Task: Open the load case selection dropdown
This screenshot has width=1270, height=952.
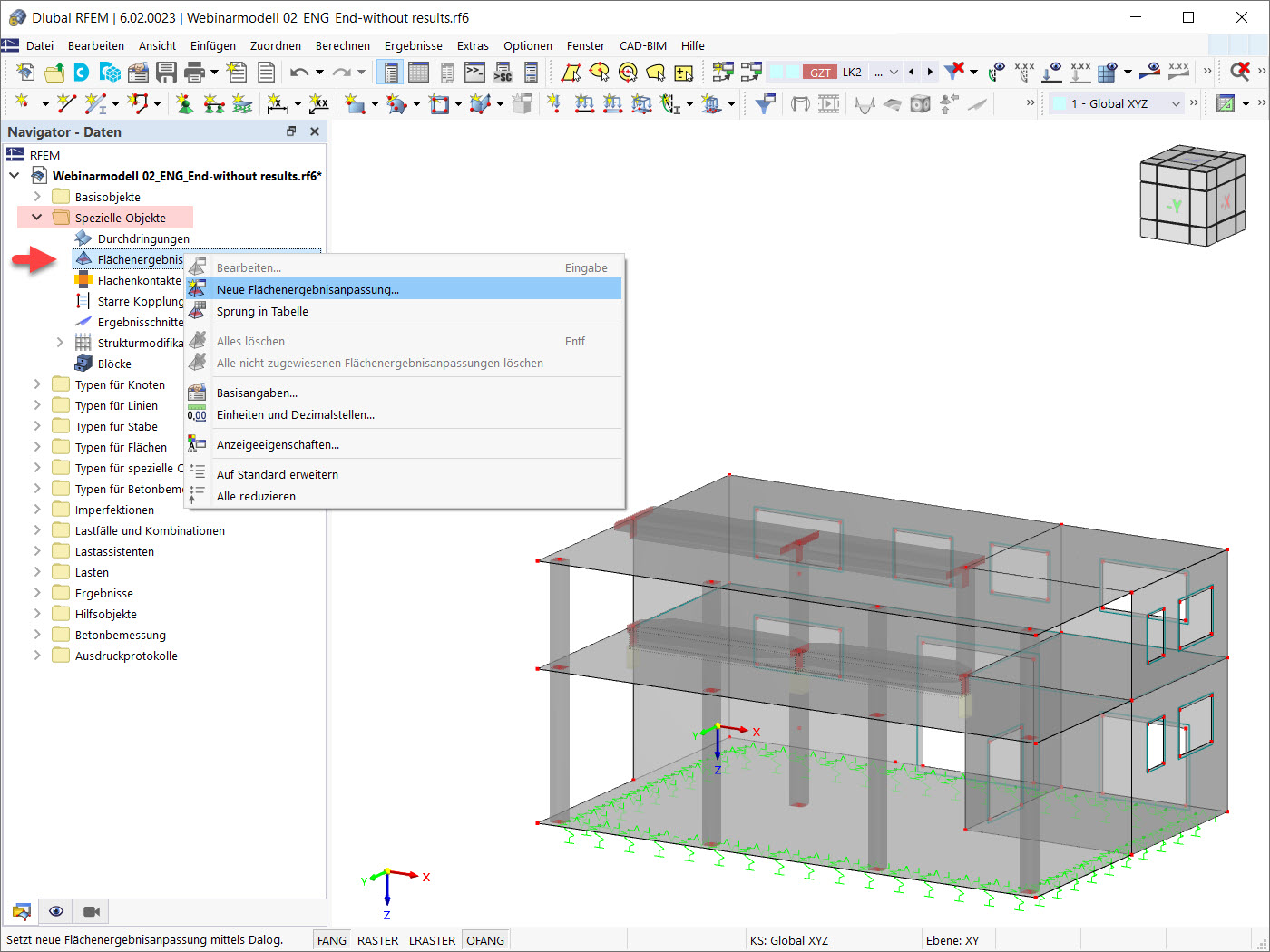Action: pyautogui.click(x=894, y=73)
